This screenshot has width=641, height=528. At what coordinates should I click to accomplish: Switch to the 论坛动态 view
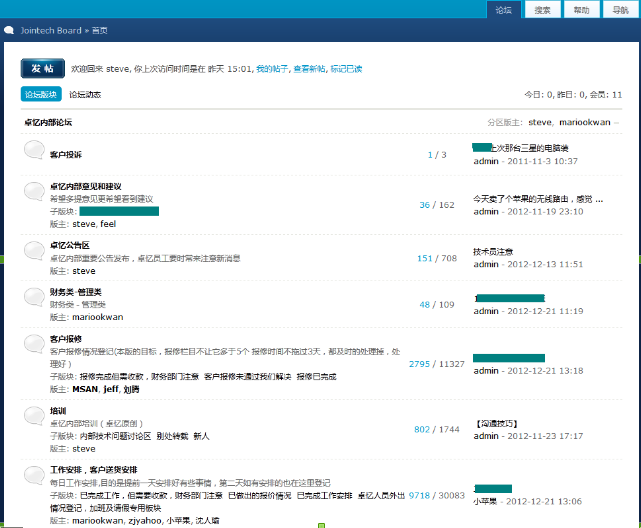point(85,95)
